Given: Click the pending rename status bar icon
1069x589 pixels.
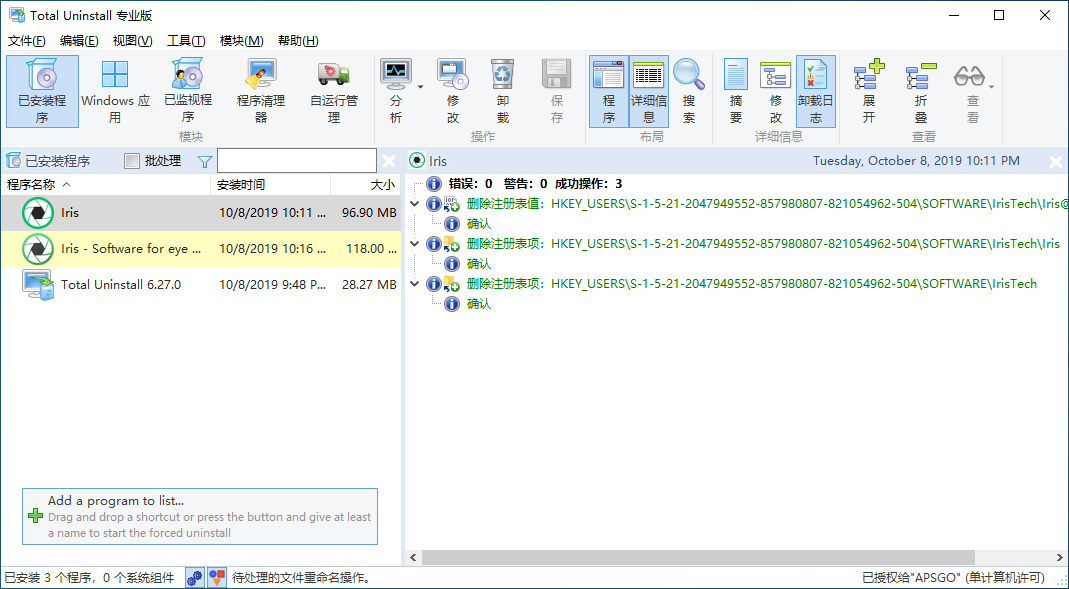Looking at the screenshot, I should click(217, 578).
